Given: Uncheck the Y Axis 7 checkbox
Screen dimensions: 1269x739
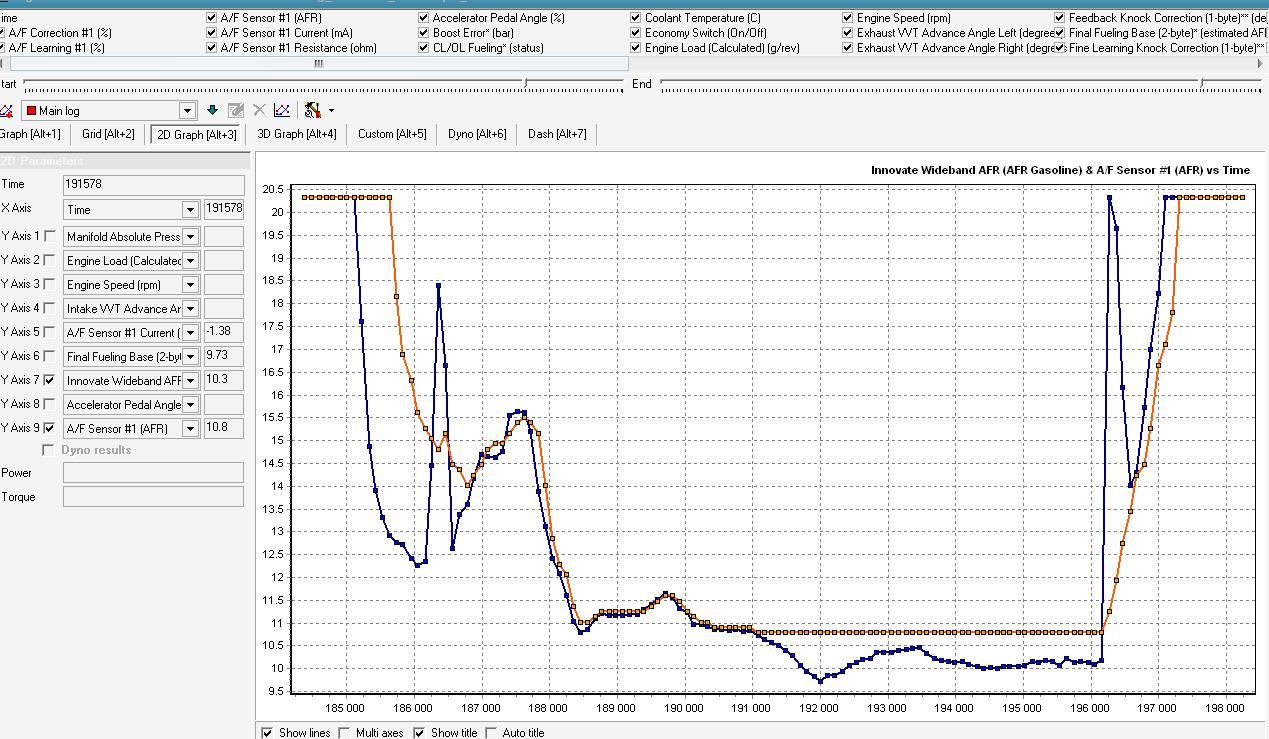Looking at the screenshot, I should click(x=50, y=380).
